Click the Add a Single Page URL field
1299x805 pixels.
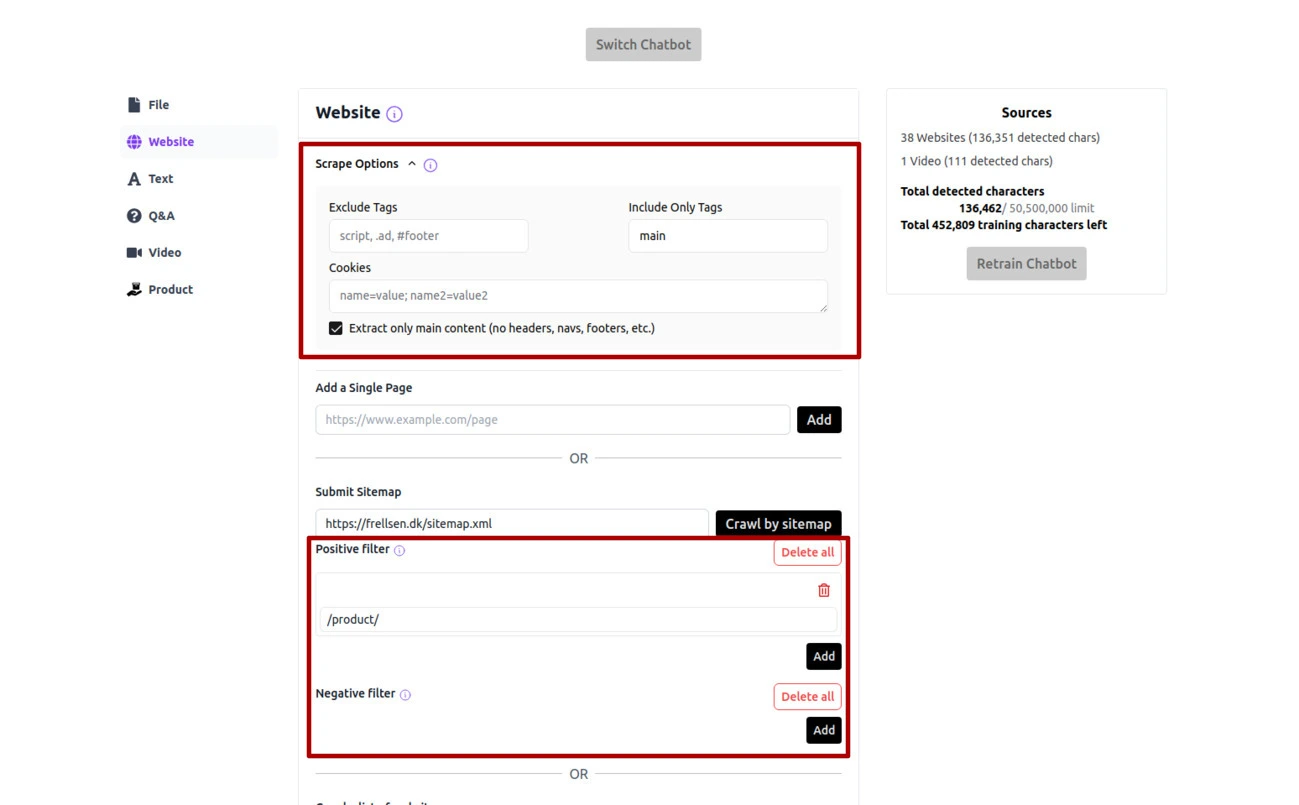(552, 420)
